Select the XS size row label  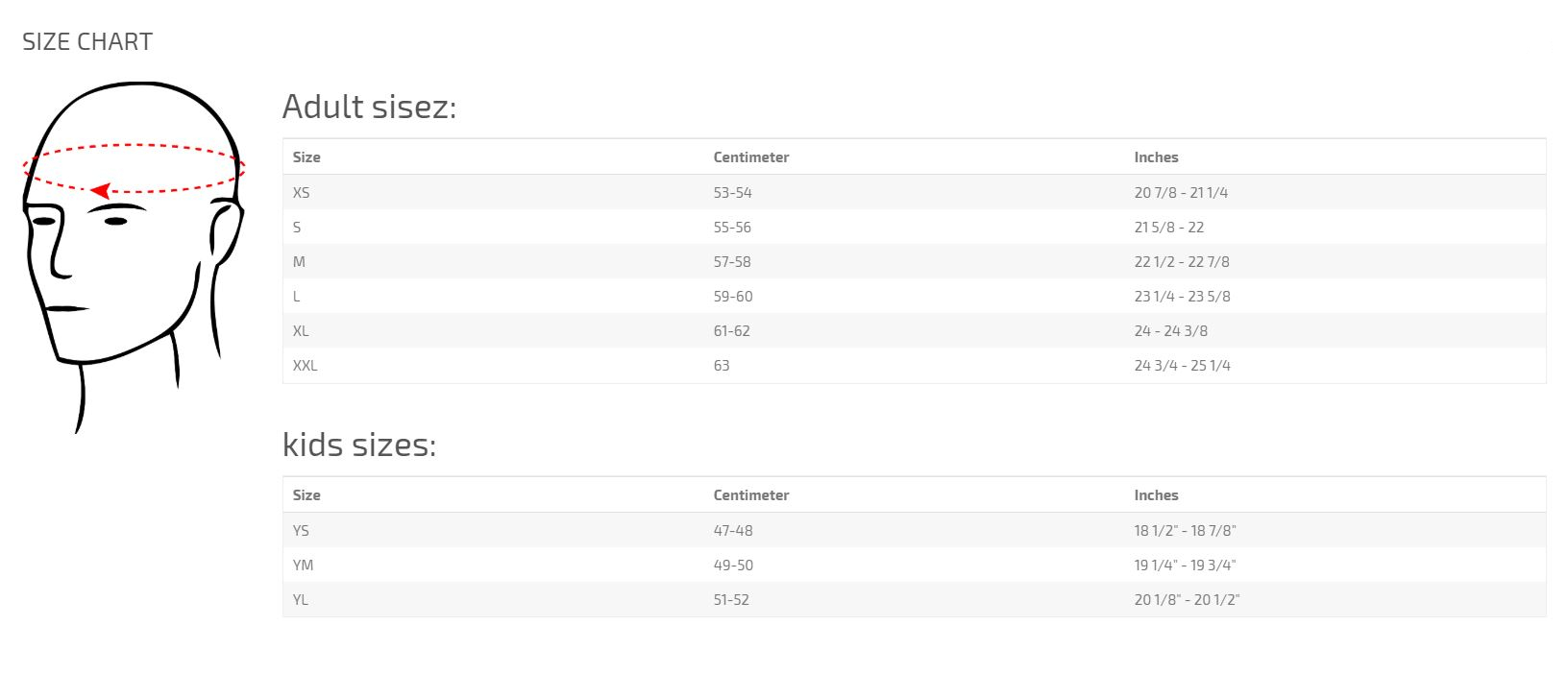click(302, 193)
